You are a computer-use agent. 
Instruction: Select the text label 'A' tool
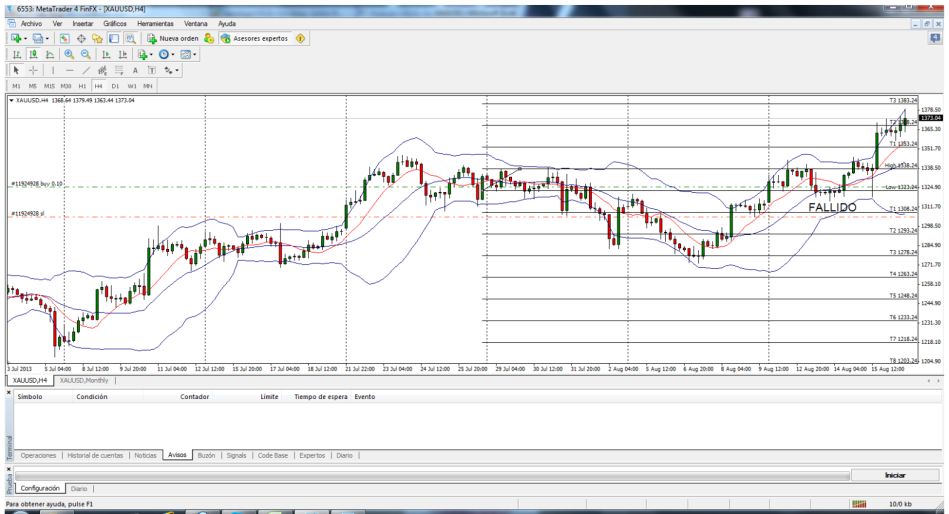[x=133, y=71]
